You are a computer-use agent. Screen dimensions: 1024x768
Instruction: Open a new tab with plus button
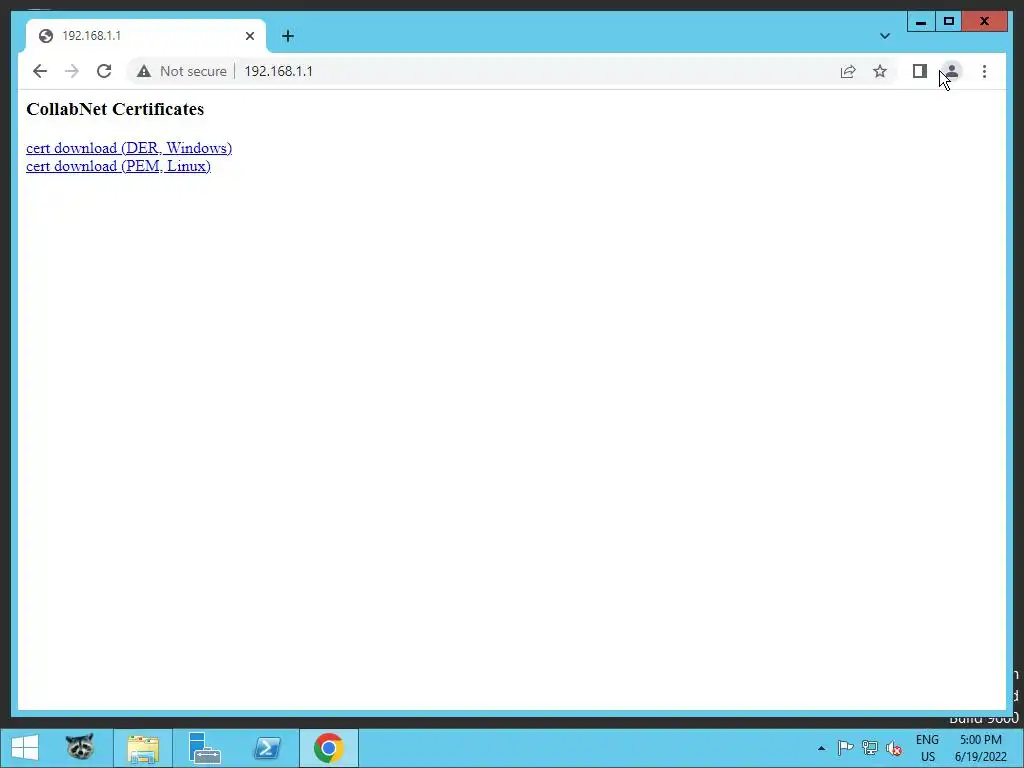pyautogui.click(x=288, y=36)
